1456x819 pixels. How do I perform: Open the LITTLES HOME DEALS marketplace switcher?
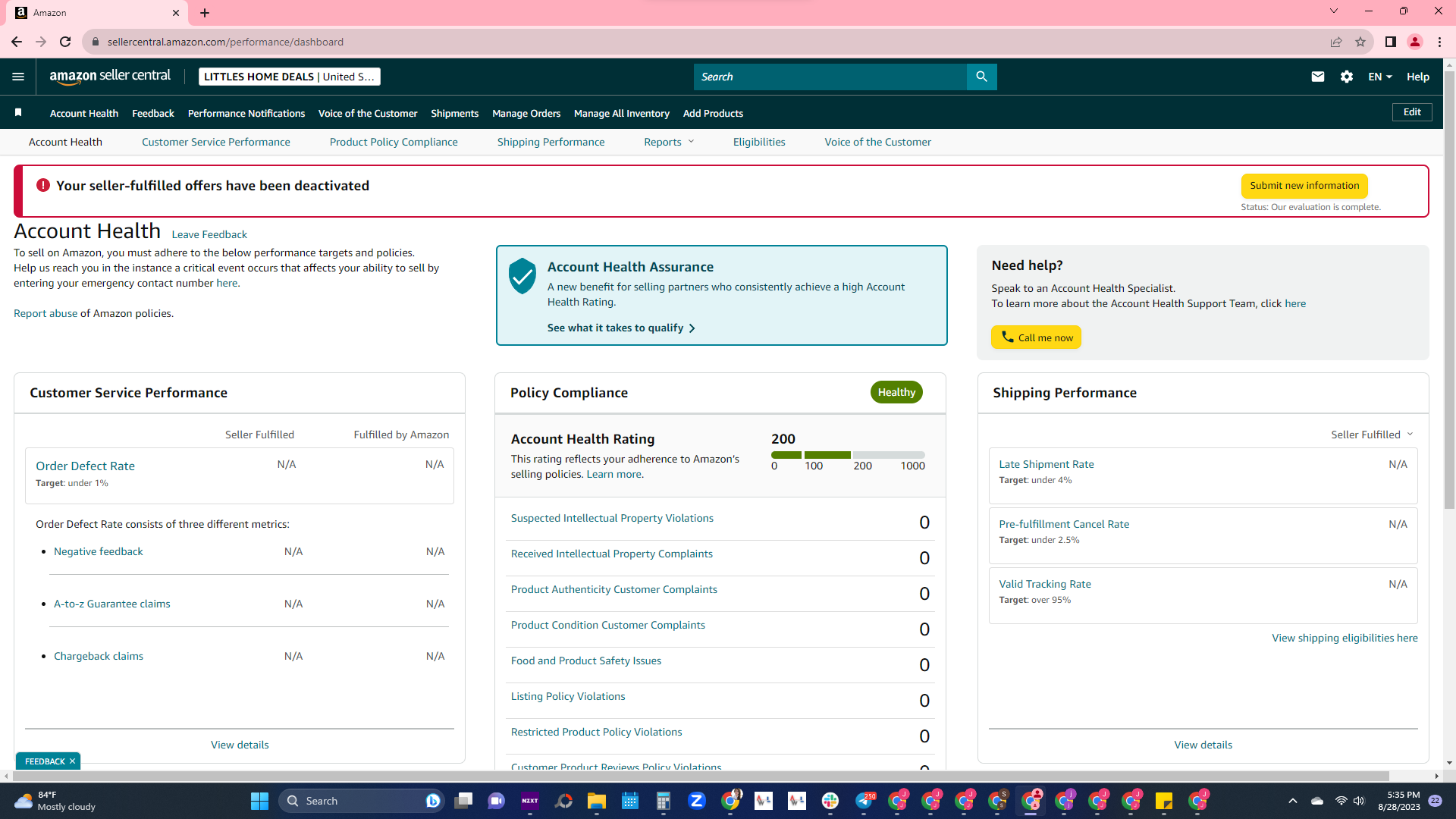click(290, 77)
